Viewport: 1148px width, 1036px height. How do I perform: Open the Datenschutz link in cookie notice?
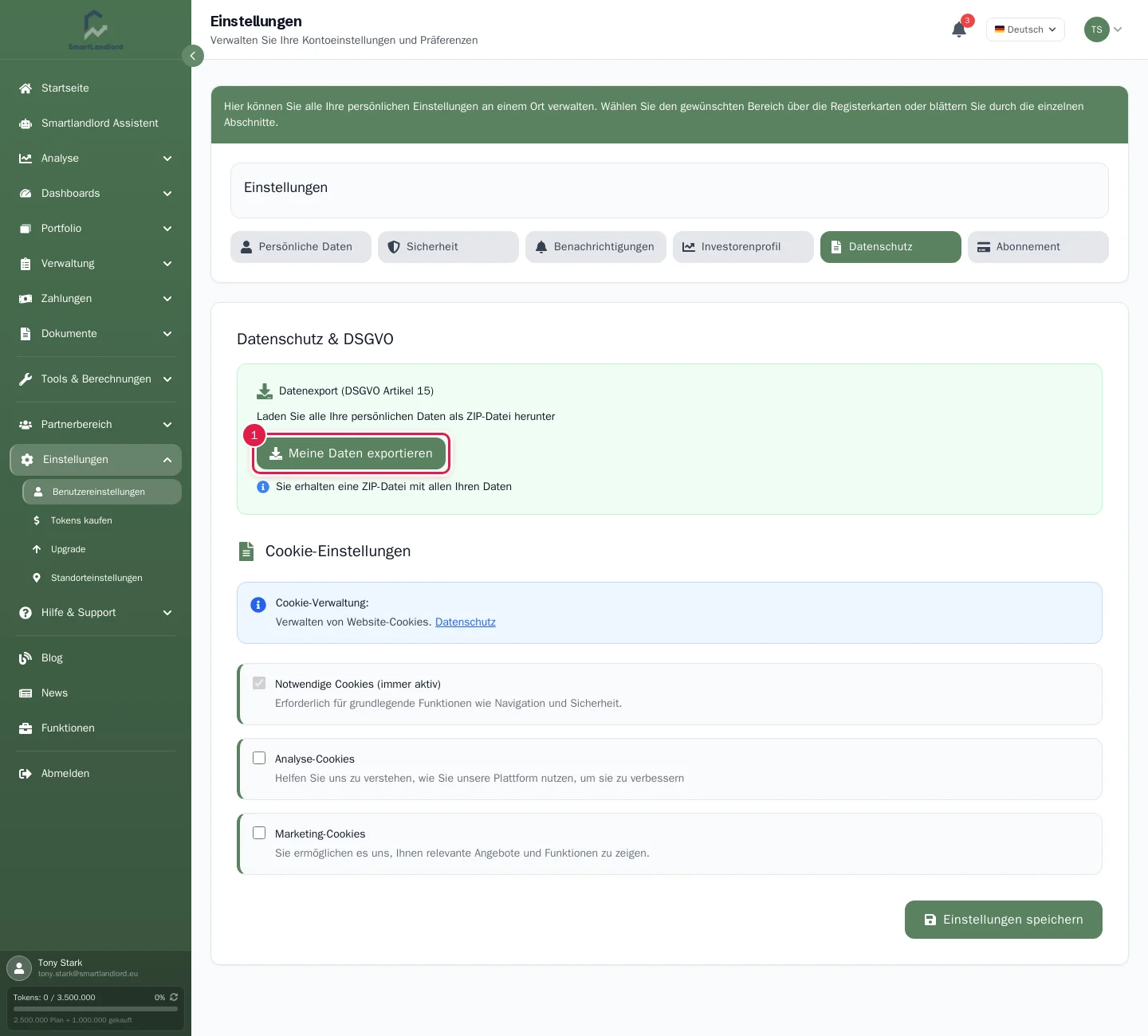tap(466, 622)
